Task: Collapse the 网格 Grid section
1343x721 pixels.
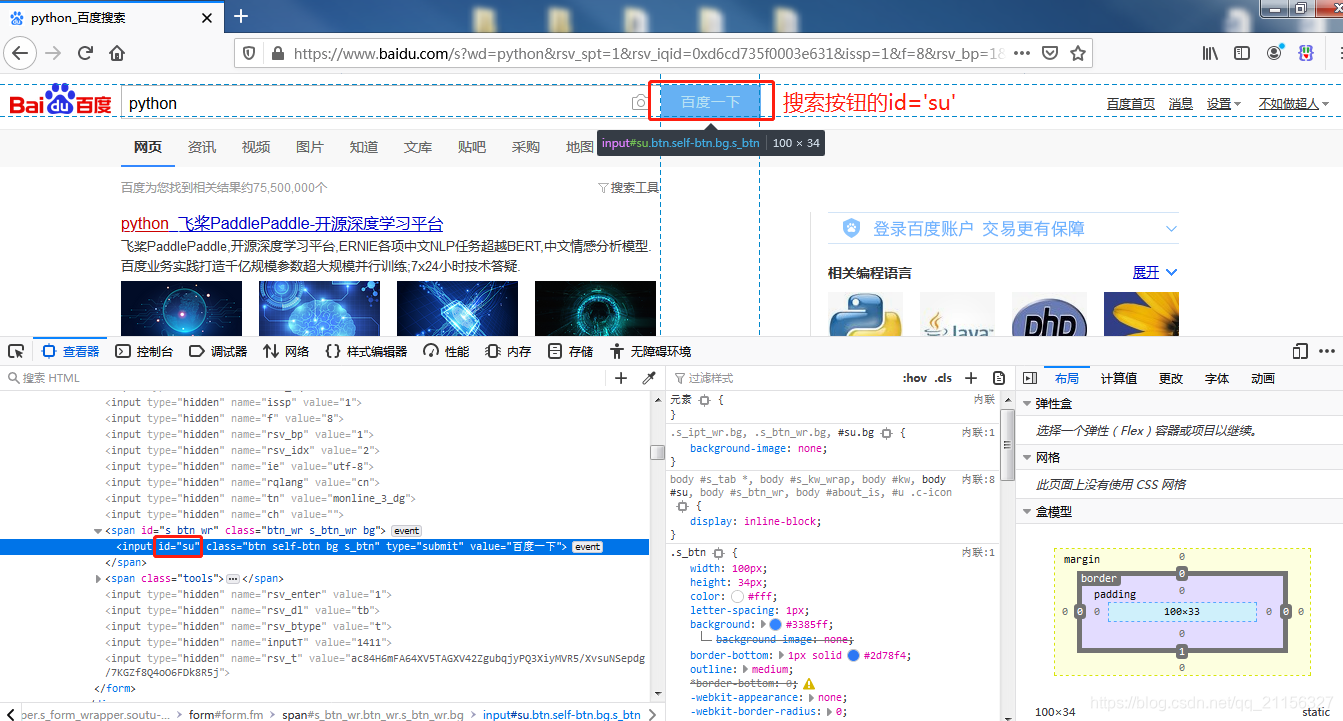Action: [x=1026, y=458]
